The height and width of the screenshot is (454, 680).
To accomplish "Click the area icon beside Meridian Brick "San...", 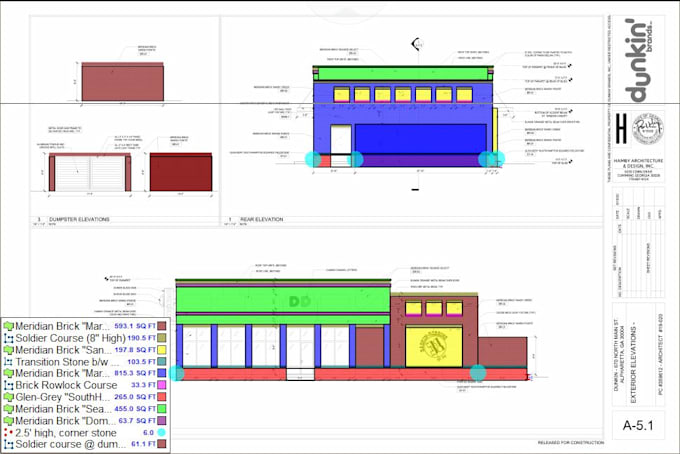I will click(x=8, y=349).
